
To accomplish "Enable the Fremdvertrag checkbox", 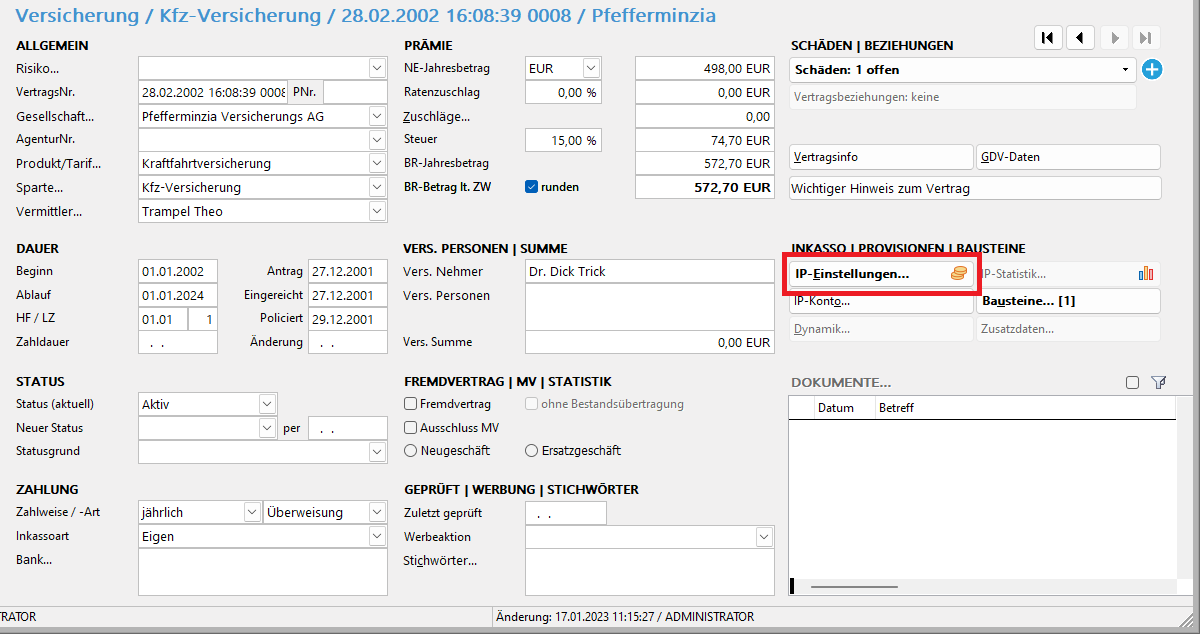I will click(x=411, y=404).
